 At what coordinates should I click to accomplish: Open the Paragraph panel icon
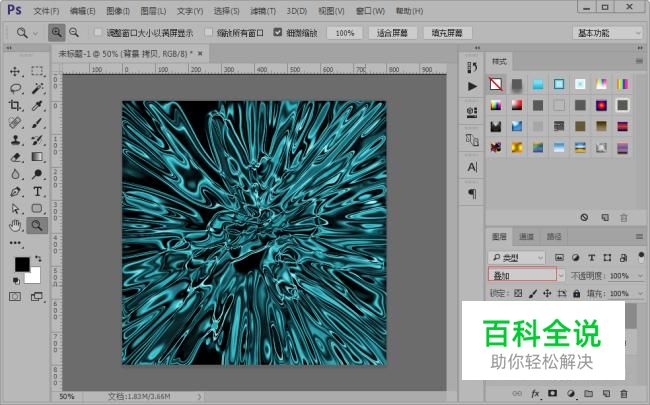point(472,193)
